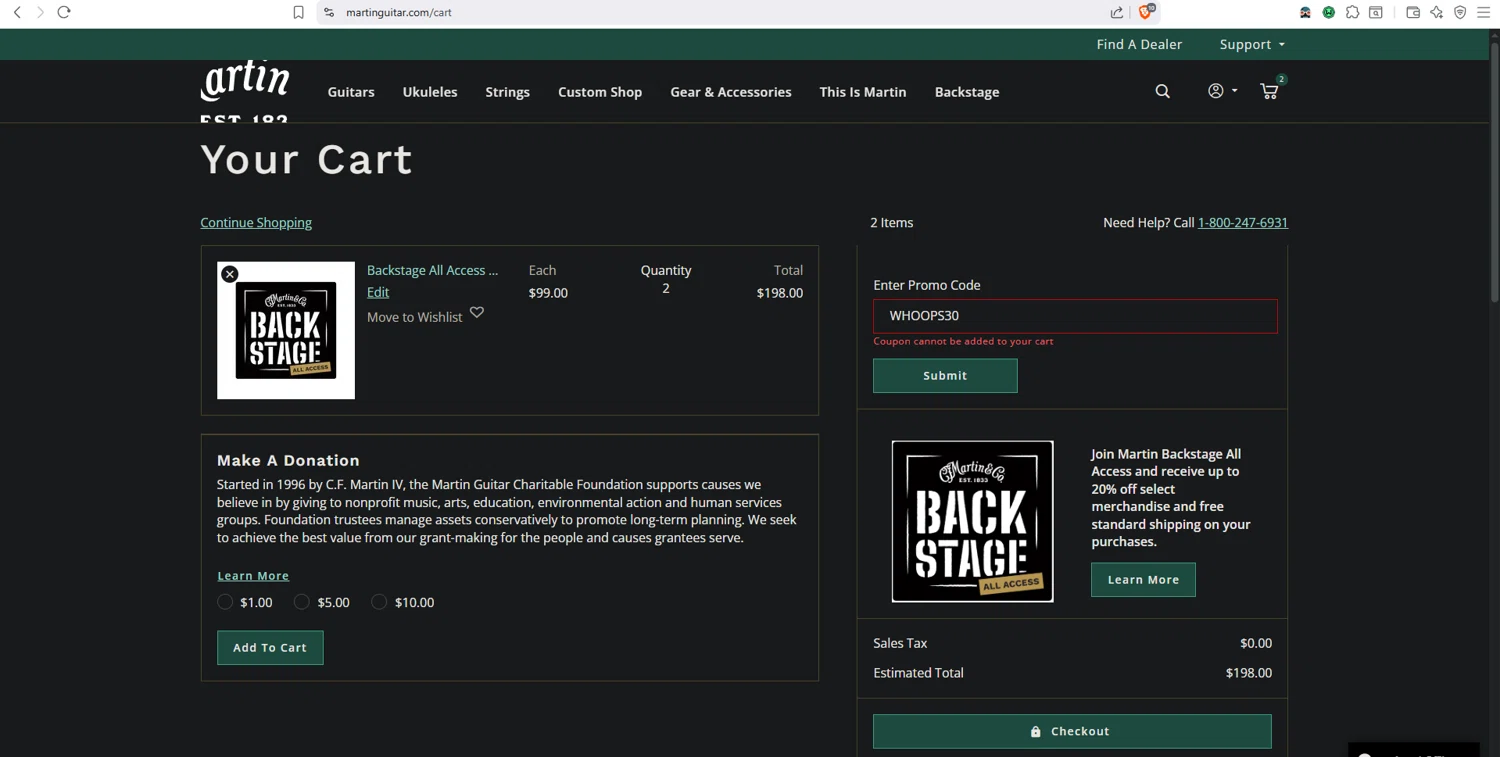The width and height of the screenshot is (1500, 757).
Task: Open the browser sidebar search panel icon
Action: pyautogui.click(x=1376, y=12)
